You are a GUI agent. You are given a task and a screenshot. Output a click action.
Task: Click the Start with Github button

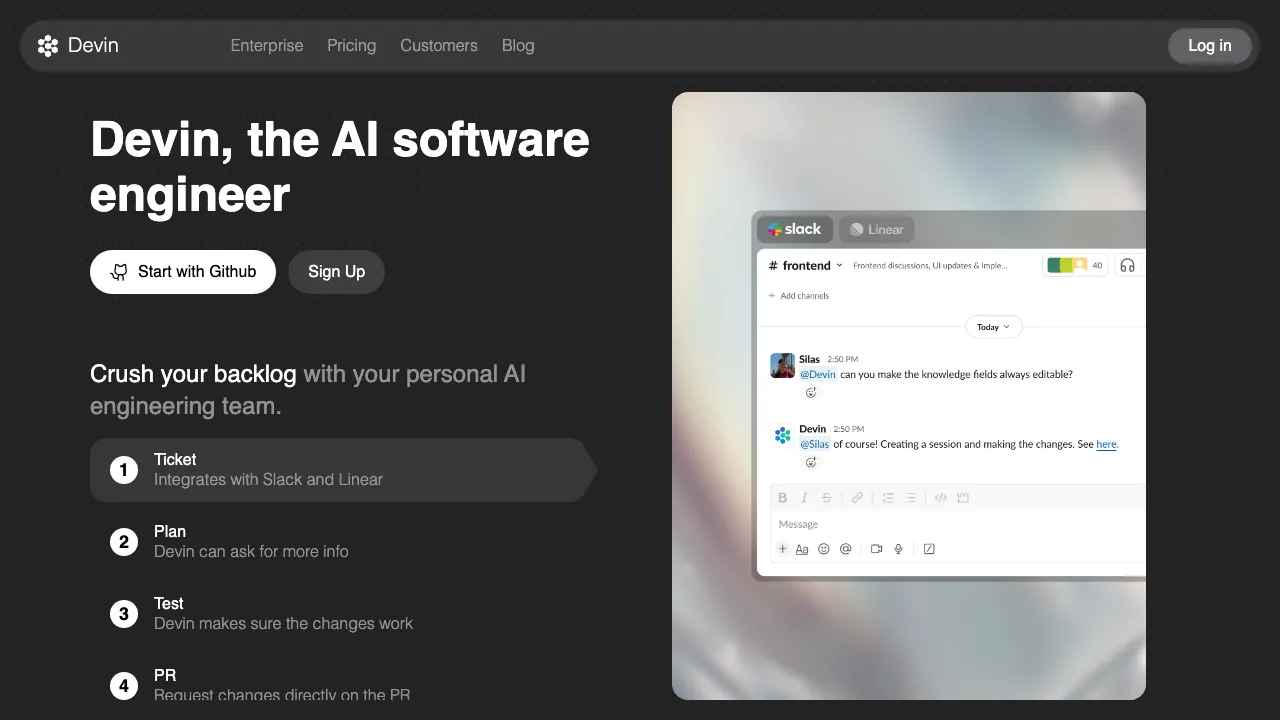click(183, 272)
